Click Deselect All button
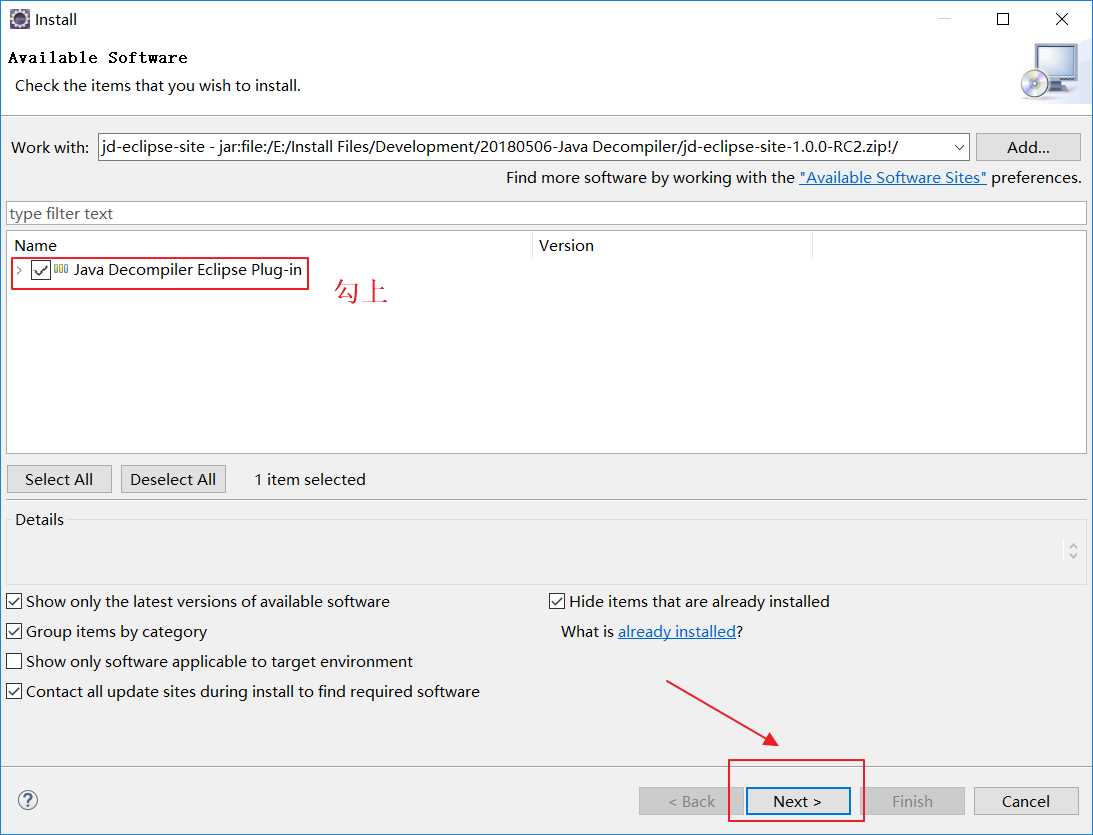Image resolution: width=1093 pixels, height=835 pixels. coord(173,479)
